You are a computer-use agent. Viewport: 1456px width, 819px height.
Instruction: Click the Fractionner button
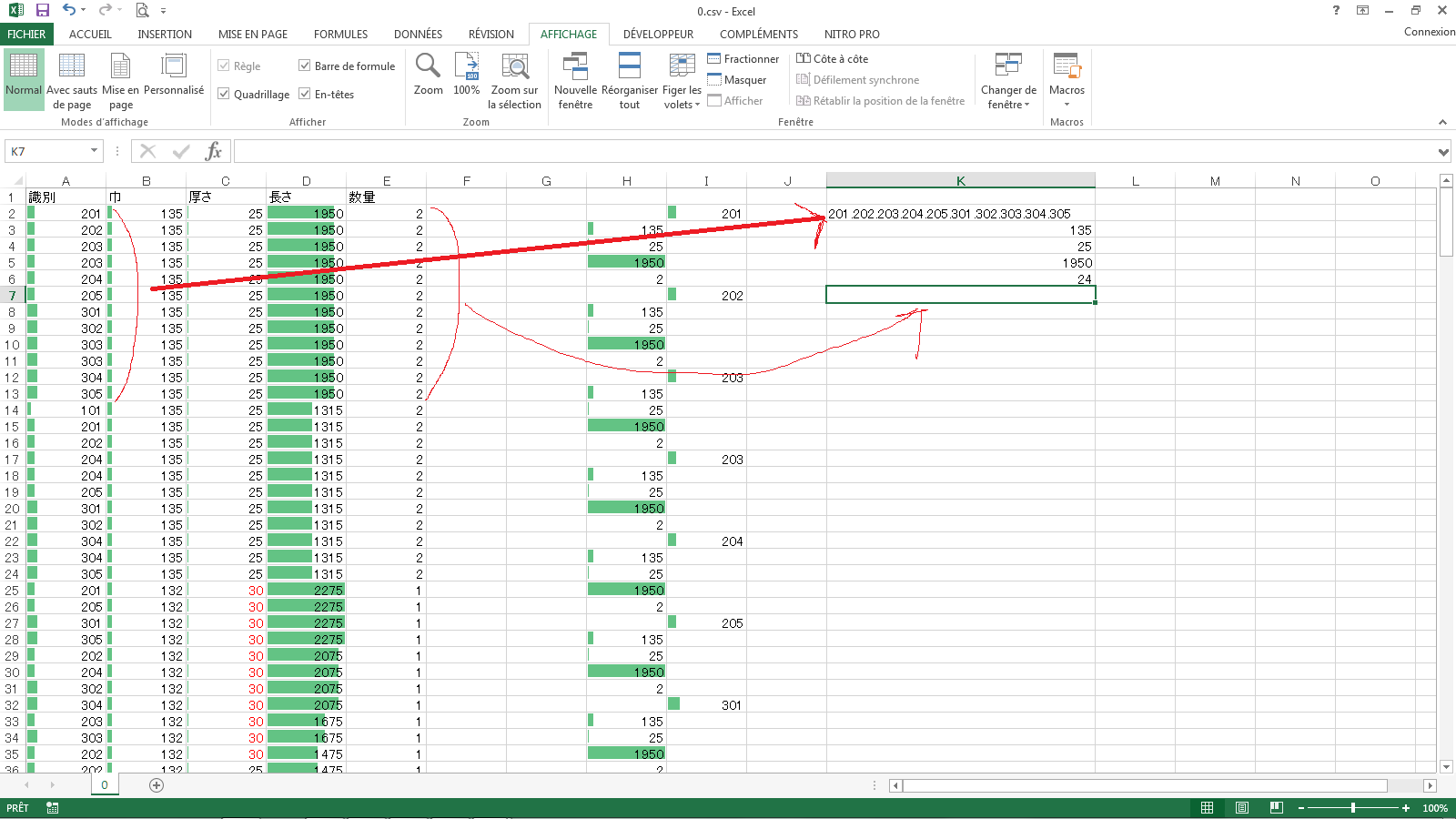pos(743,59)
